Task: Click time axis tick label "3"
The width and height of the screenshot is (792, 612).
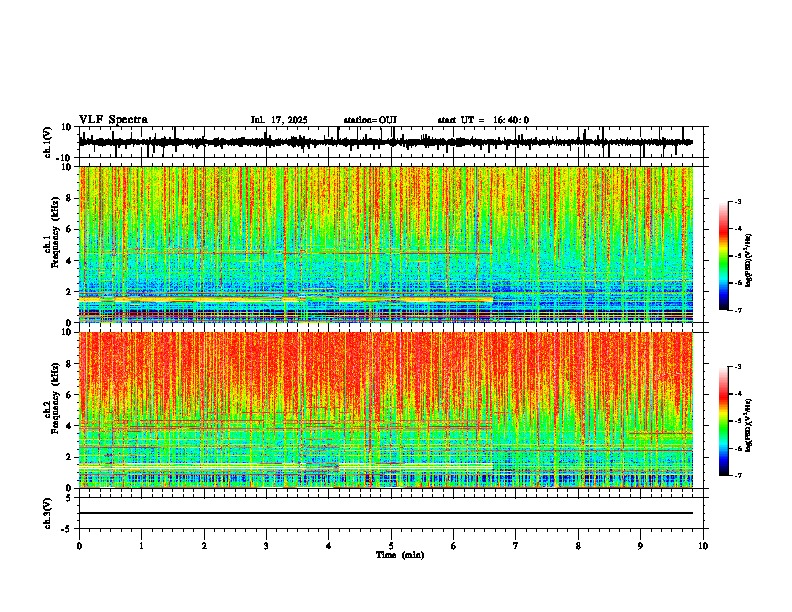Action: (x=266, y=546)
